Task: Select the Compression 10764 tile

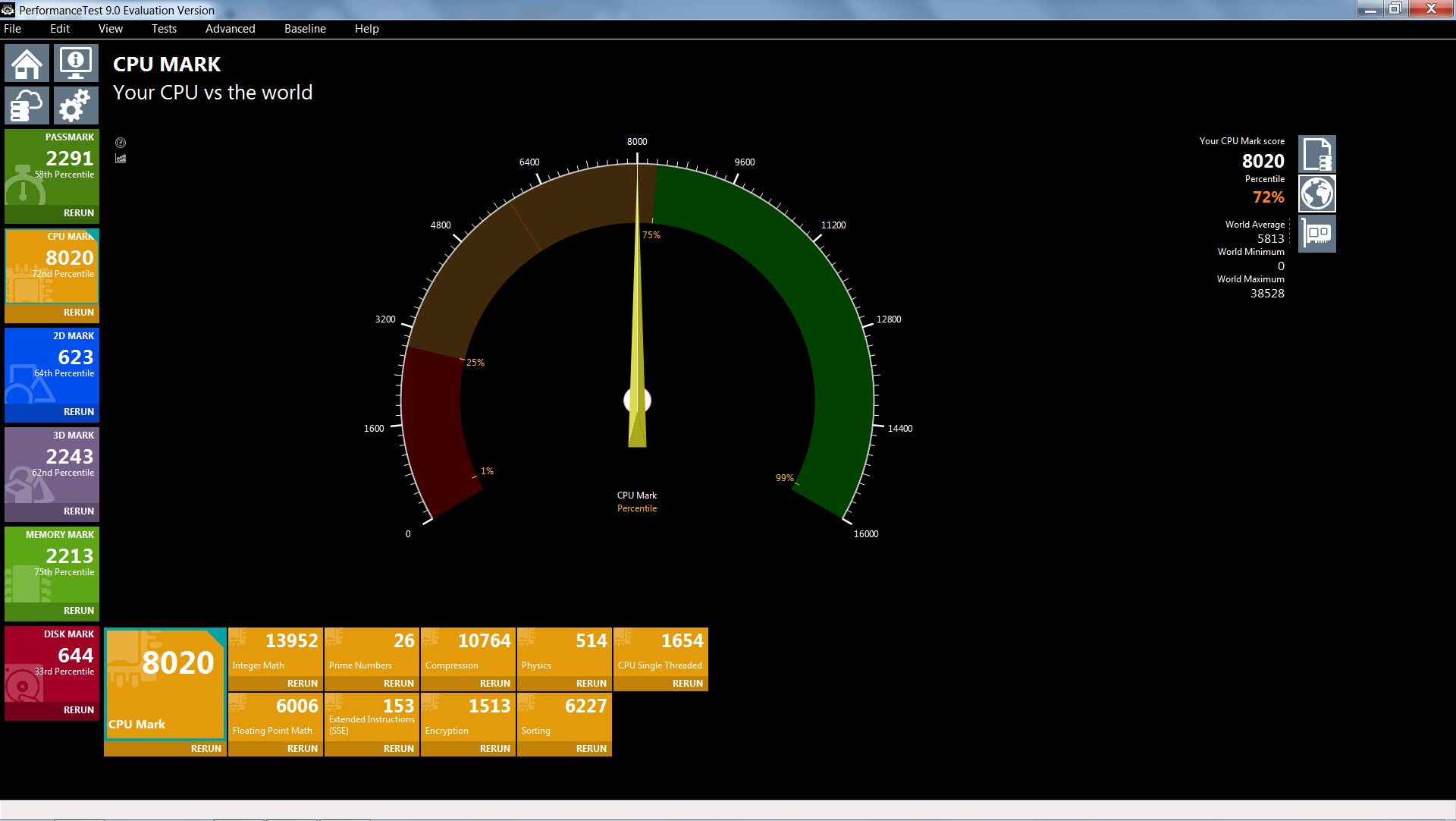Action: point(468,652)
